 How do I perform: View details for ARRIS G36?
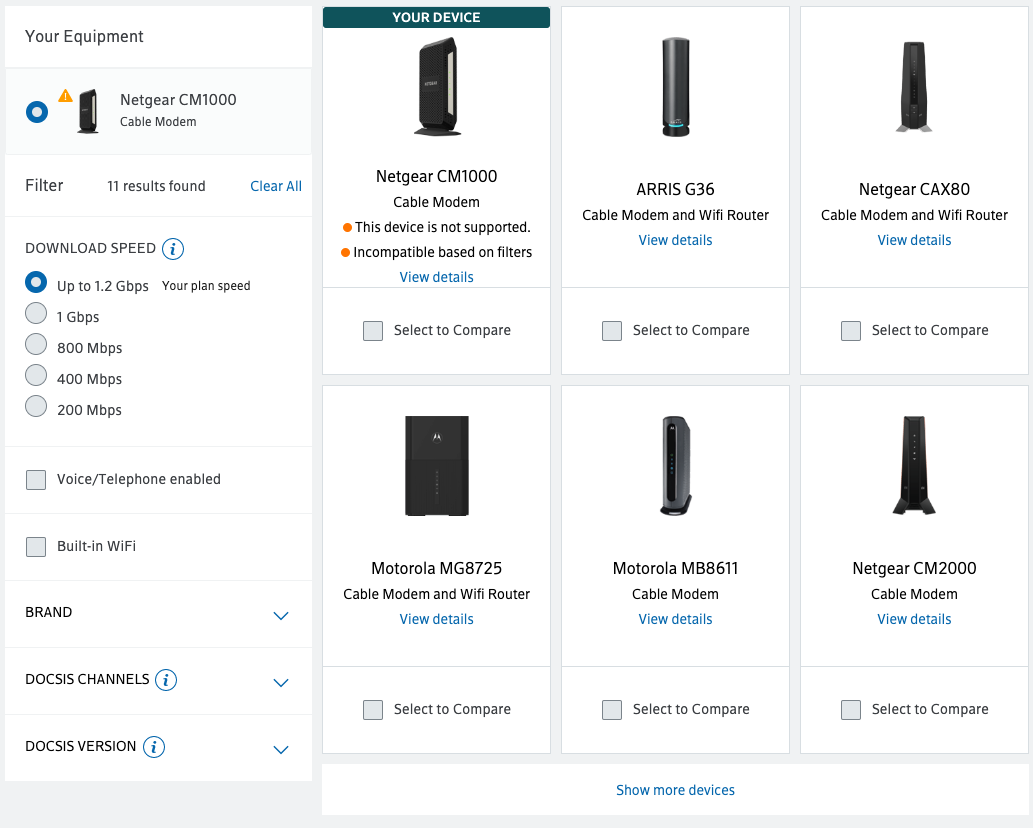[675, 240]
